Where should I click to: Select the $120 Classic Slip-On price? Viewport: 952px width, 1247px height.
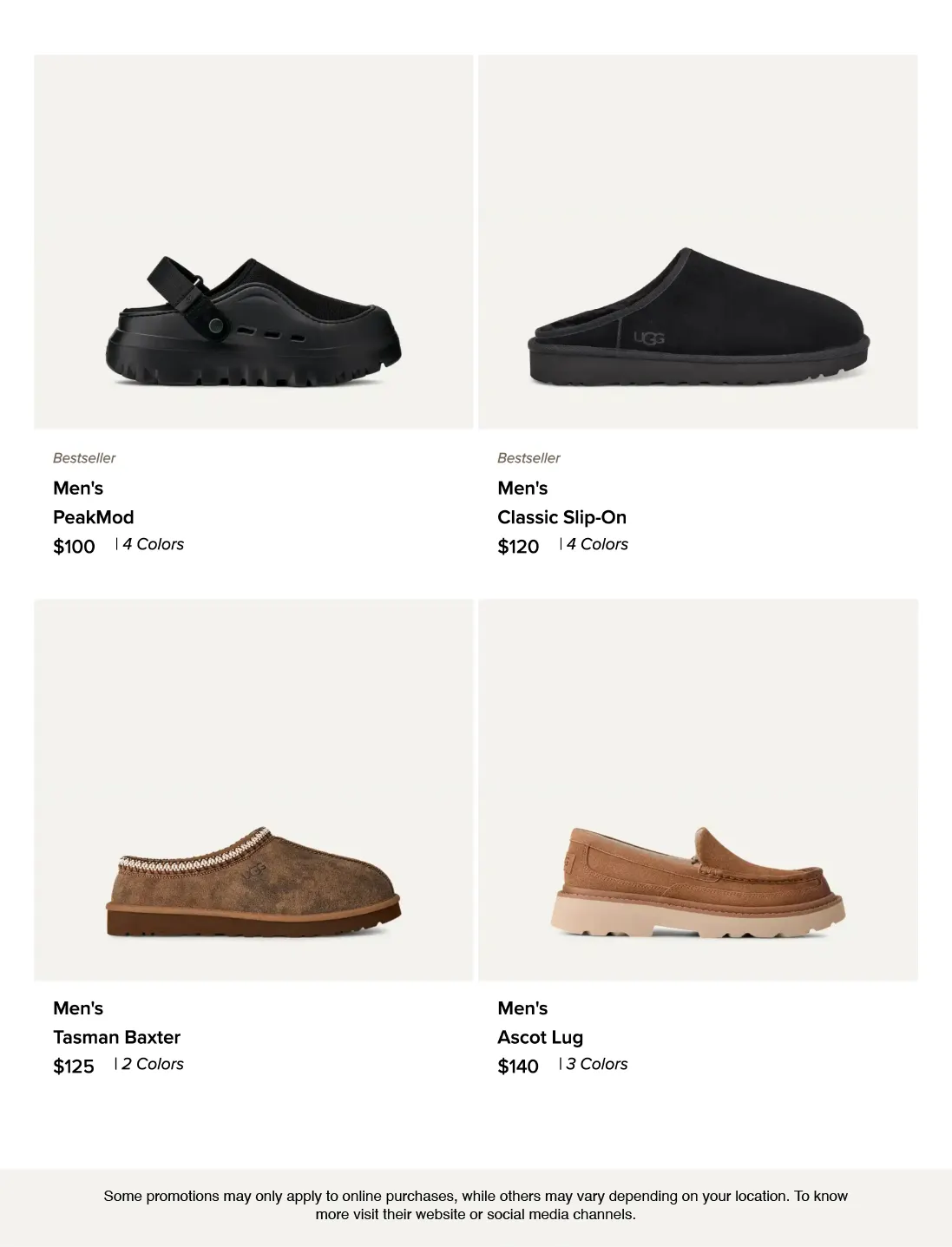518,547
